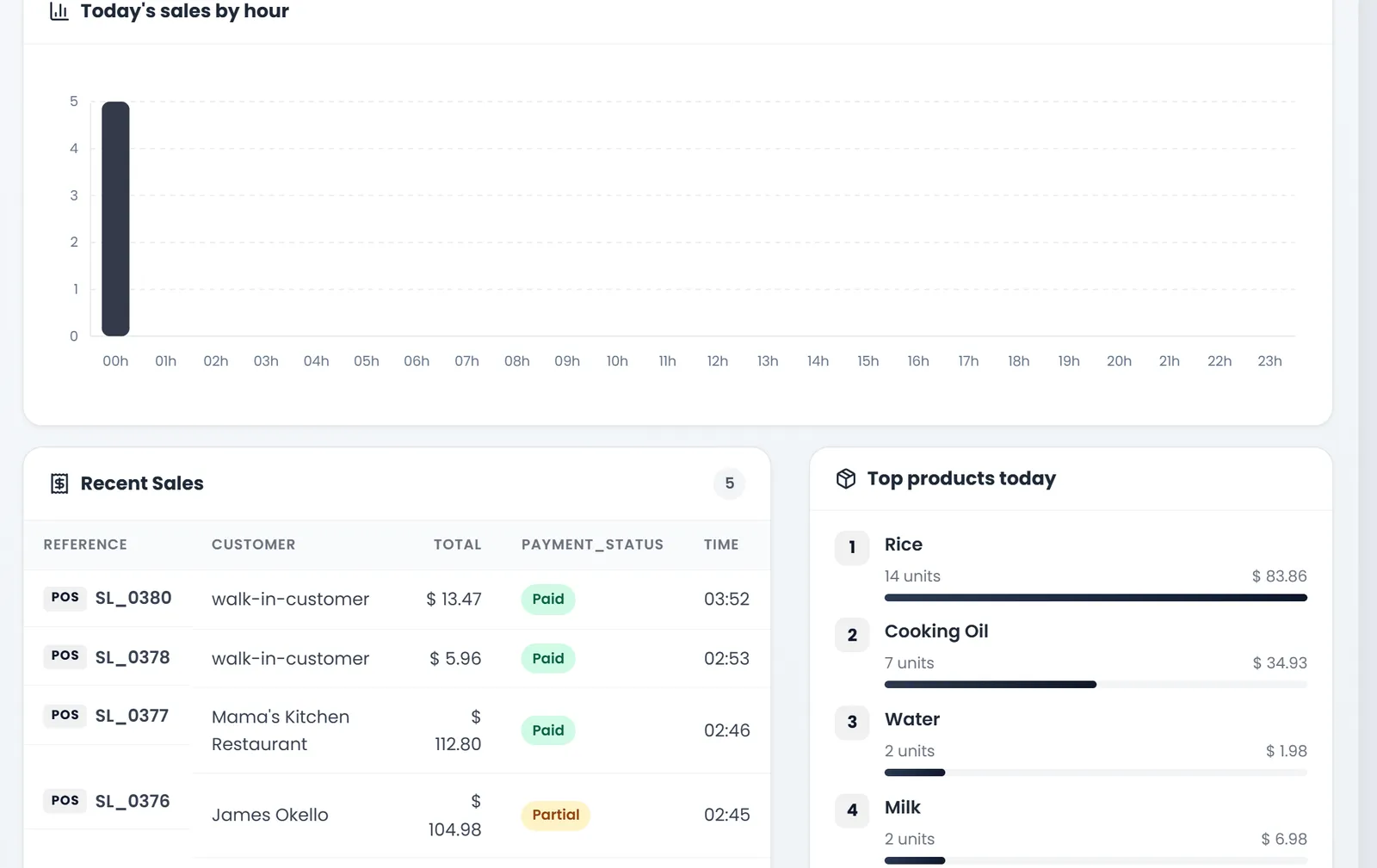Image resolution: width=1377 pixels, height=868 pixels.
Task: Click customer Mama's Kitchen Restaurant
Action: pos(281,730)
